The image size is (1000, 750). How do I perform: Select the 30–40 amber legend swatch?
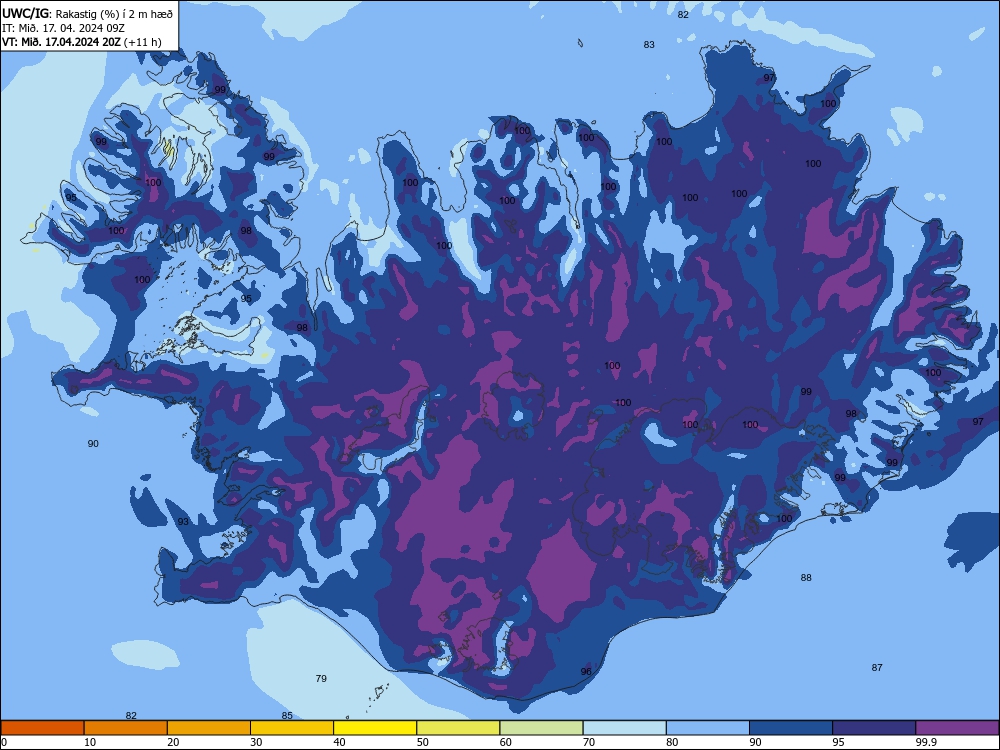pyautogui.click(x=292, y=728)
